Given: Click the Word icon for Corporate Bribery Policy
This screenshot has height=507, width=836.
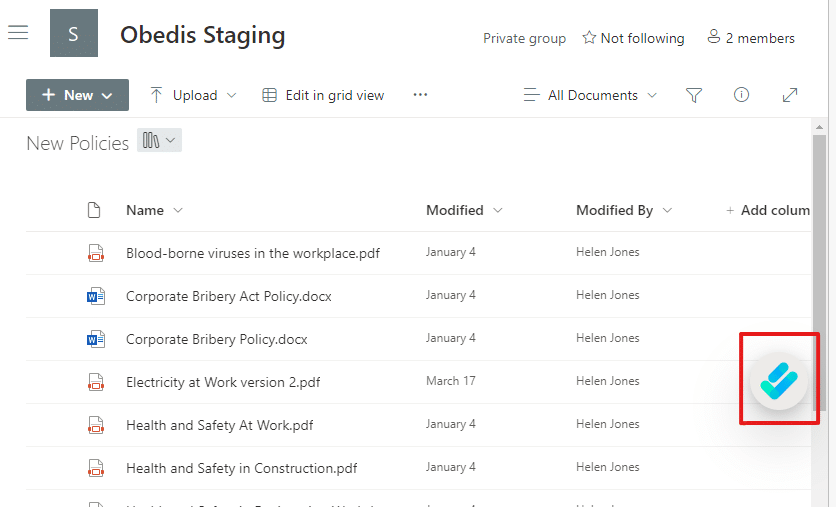Looking at the screenshot, I should [95, 339].
